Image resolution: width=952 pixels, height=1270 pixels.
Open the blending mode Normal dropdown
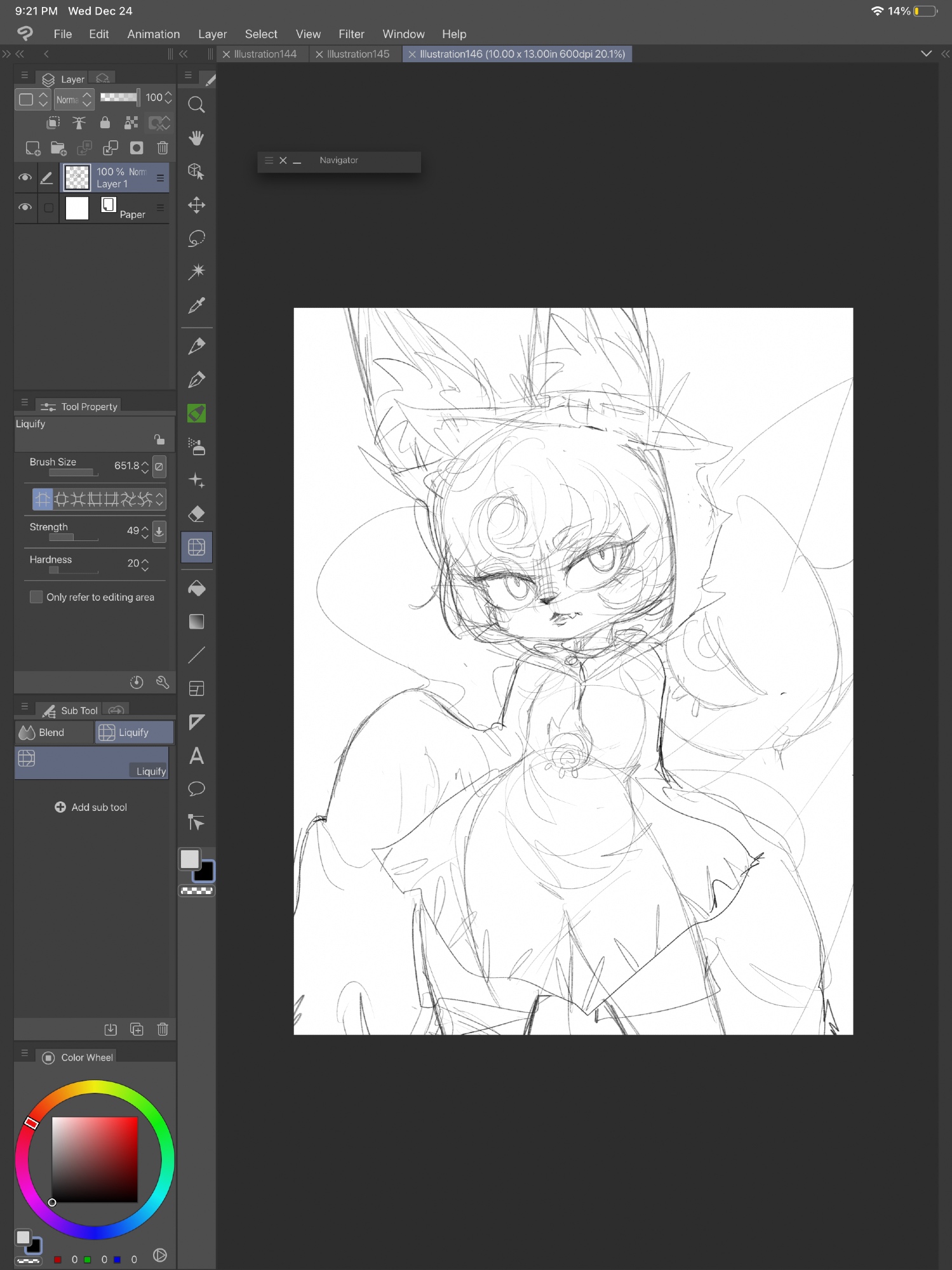(74, 100)
